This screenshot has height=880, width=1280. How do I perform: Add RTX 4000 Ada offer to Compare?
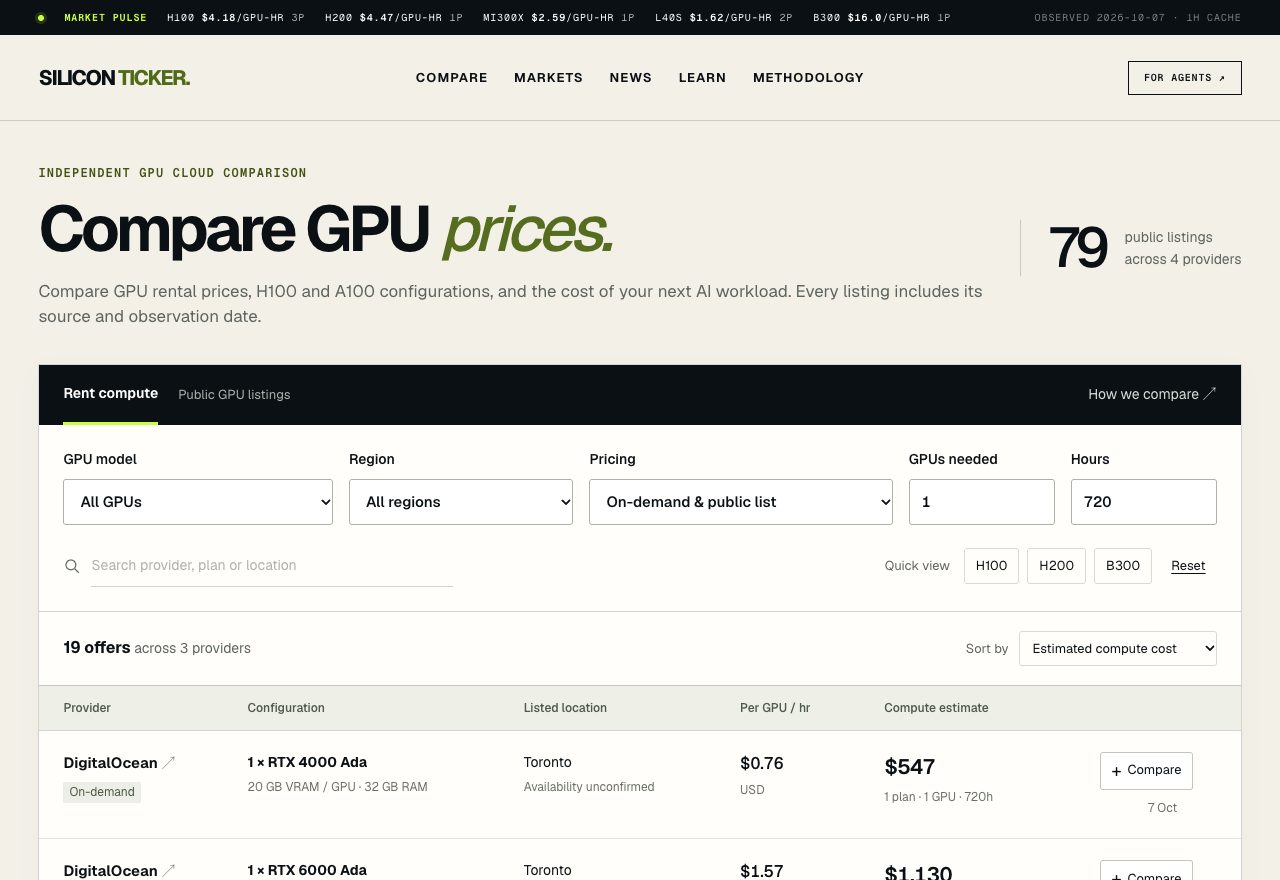[1146, 771]
